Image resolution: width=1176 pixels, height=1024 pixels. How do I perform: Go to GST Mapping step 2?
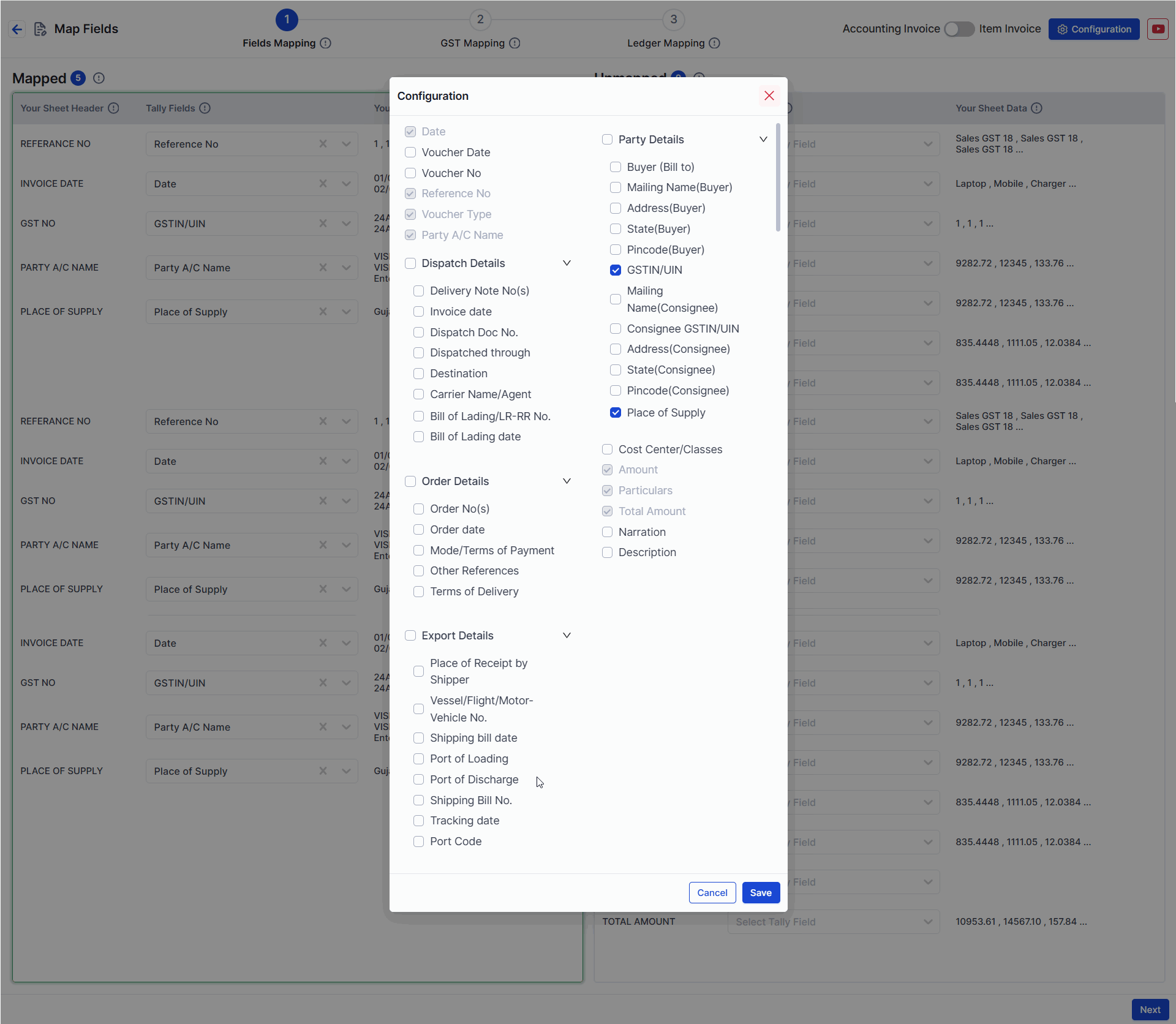[x=480, y=20]
